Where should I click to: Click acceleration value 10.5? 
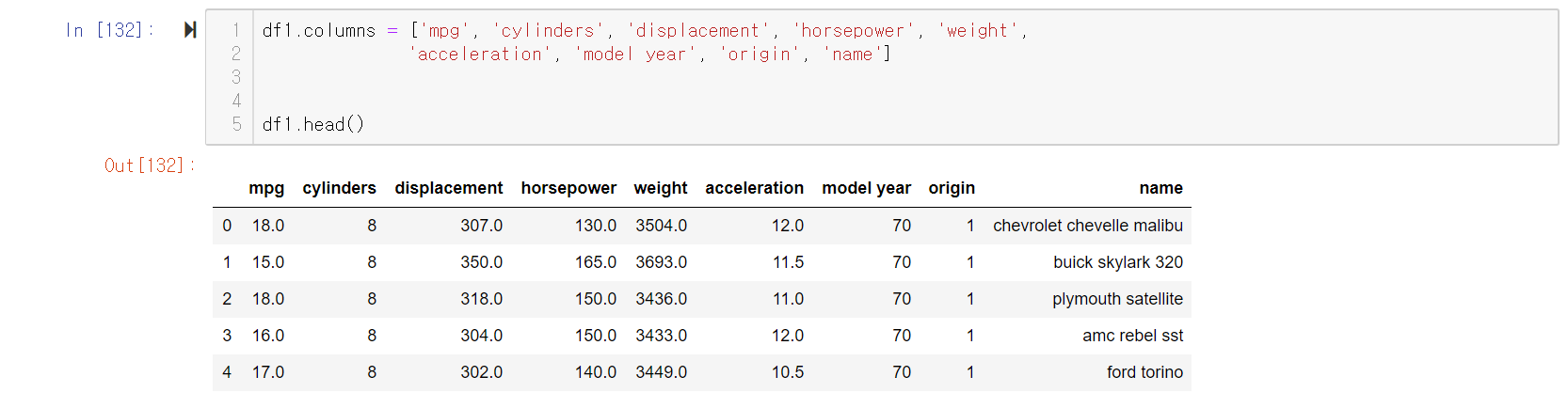tap(788, 372)
